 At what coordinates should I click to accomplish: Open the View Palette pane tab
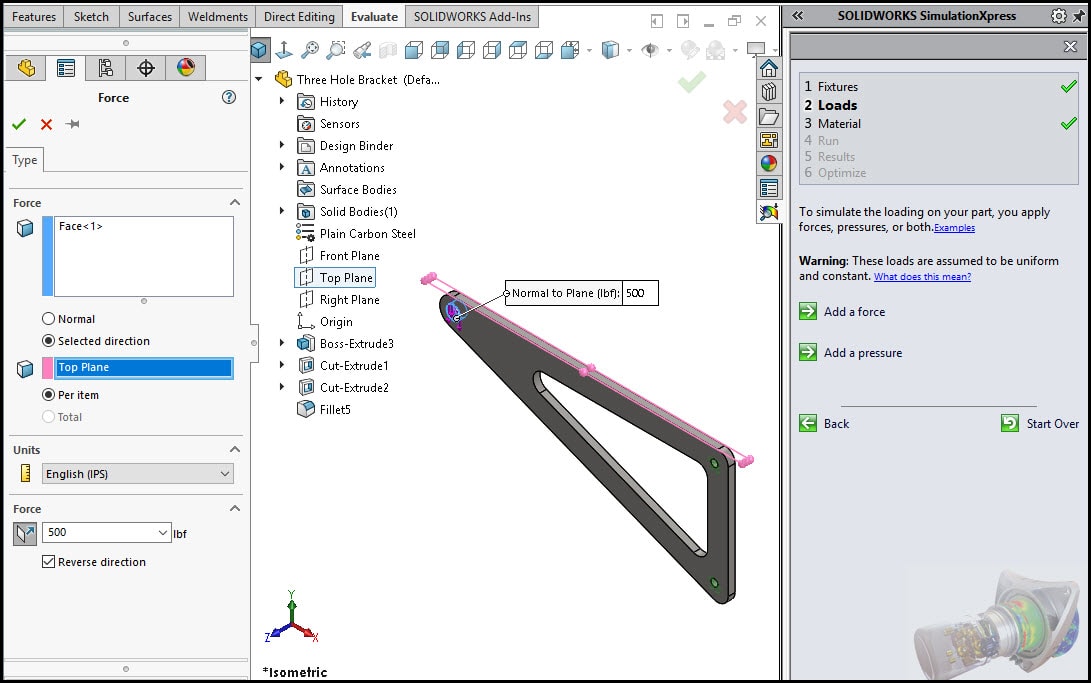coord(769,140)
